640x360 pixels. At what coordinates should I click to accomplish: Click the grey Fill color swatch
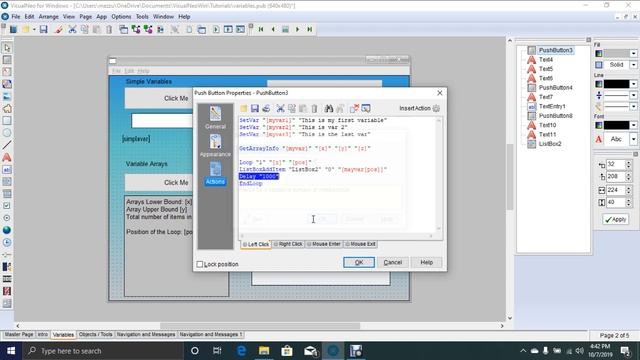click(616, 53)
